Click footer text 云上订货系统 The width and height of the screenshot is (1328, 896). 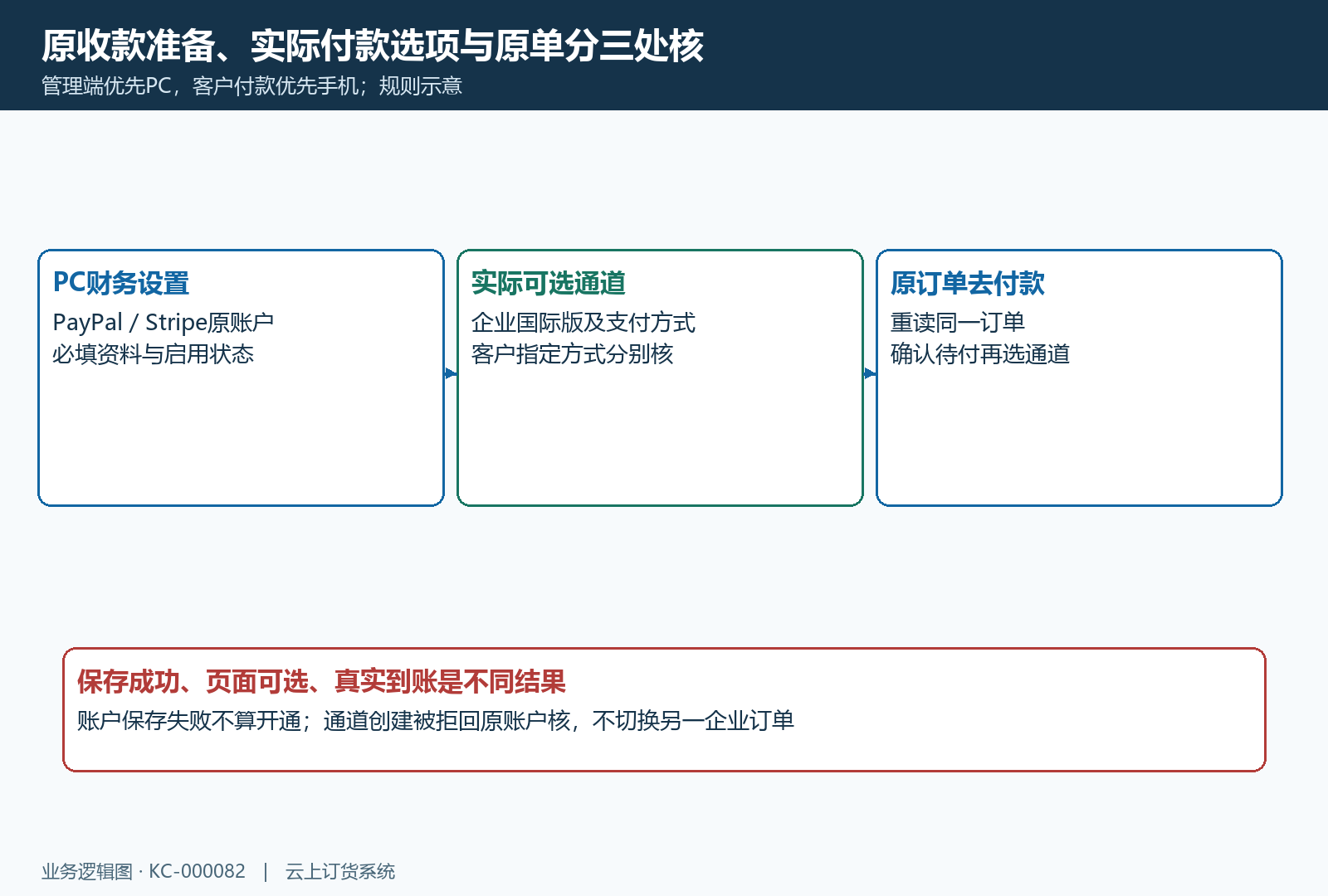click(340, 871)
